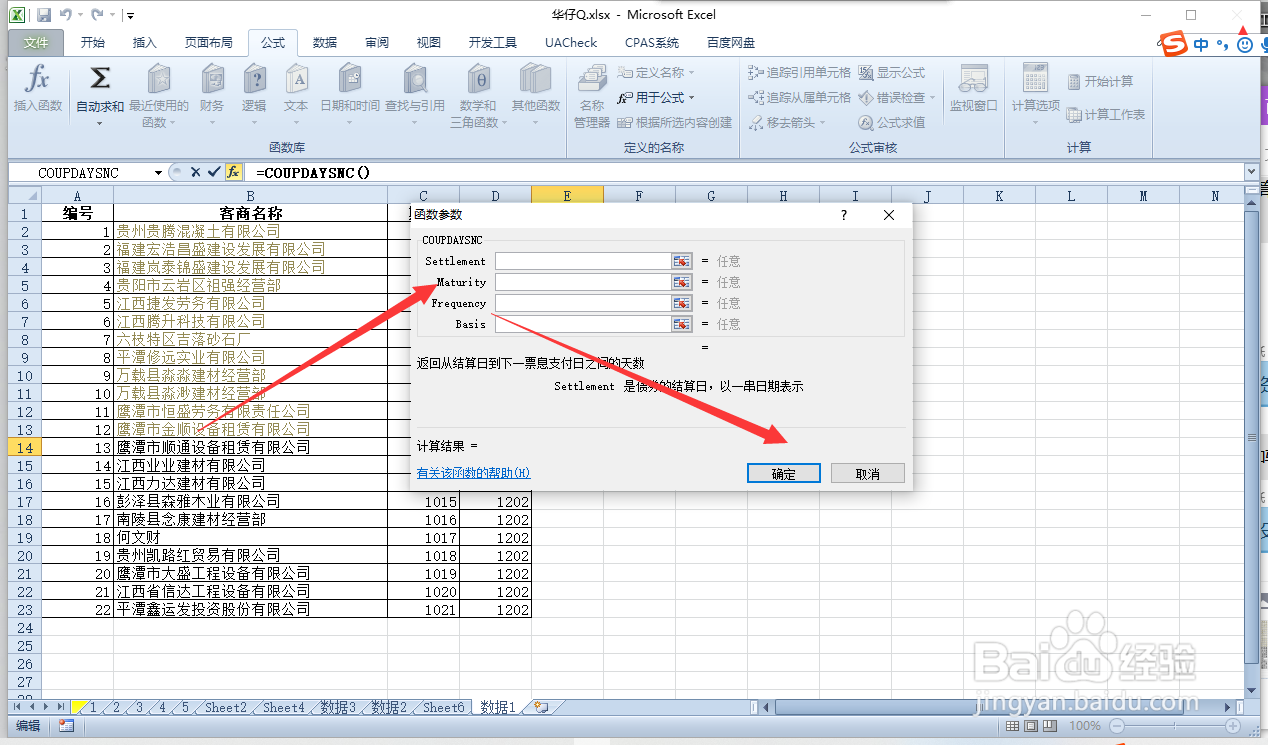Click the range selector icon for Maturity

tap(682, 282)
